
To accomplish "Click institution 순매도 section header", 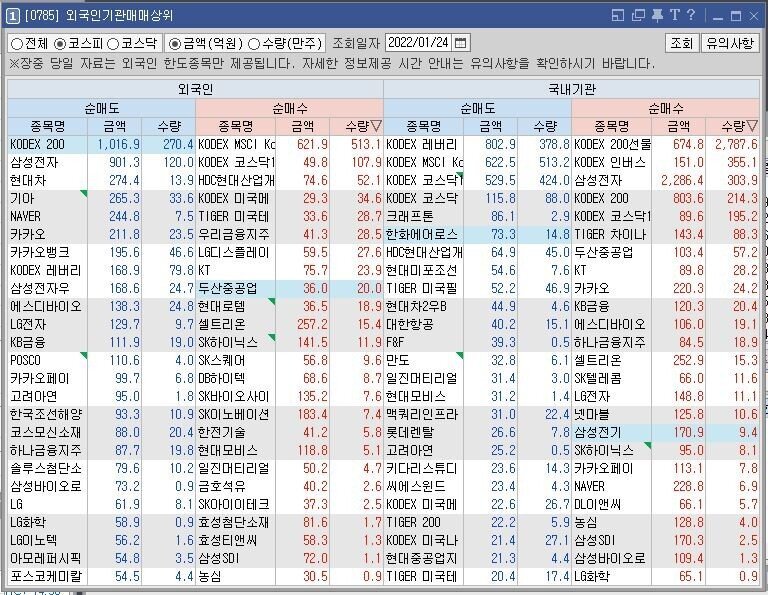I will (x=478, y=108).
